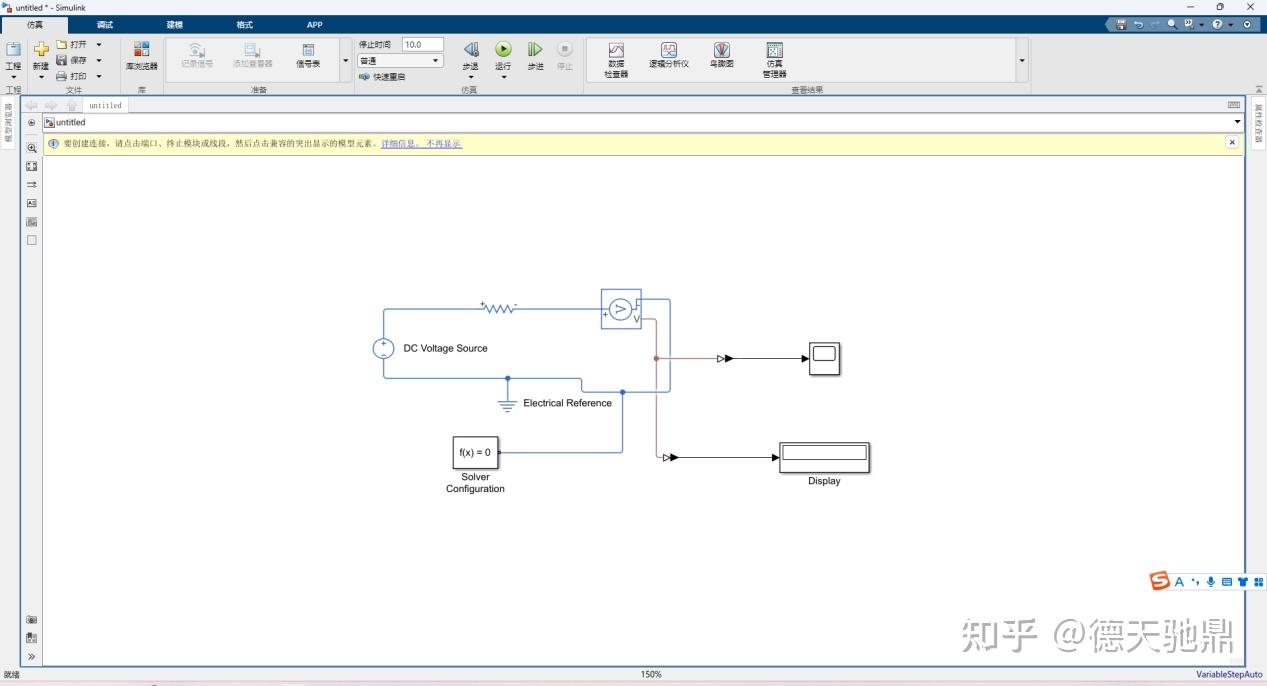Expand the 打印 dropdown arrow
1267x686 pixels.
(x=99, y=76)
